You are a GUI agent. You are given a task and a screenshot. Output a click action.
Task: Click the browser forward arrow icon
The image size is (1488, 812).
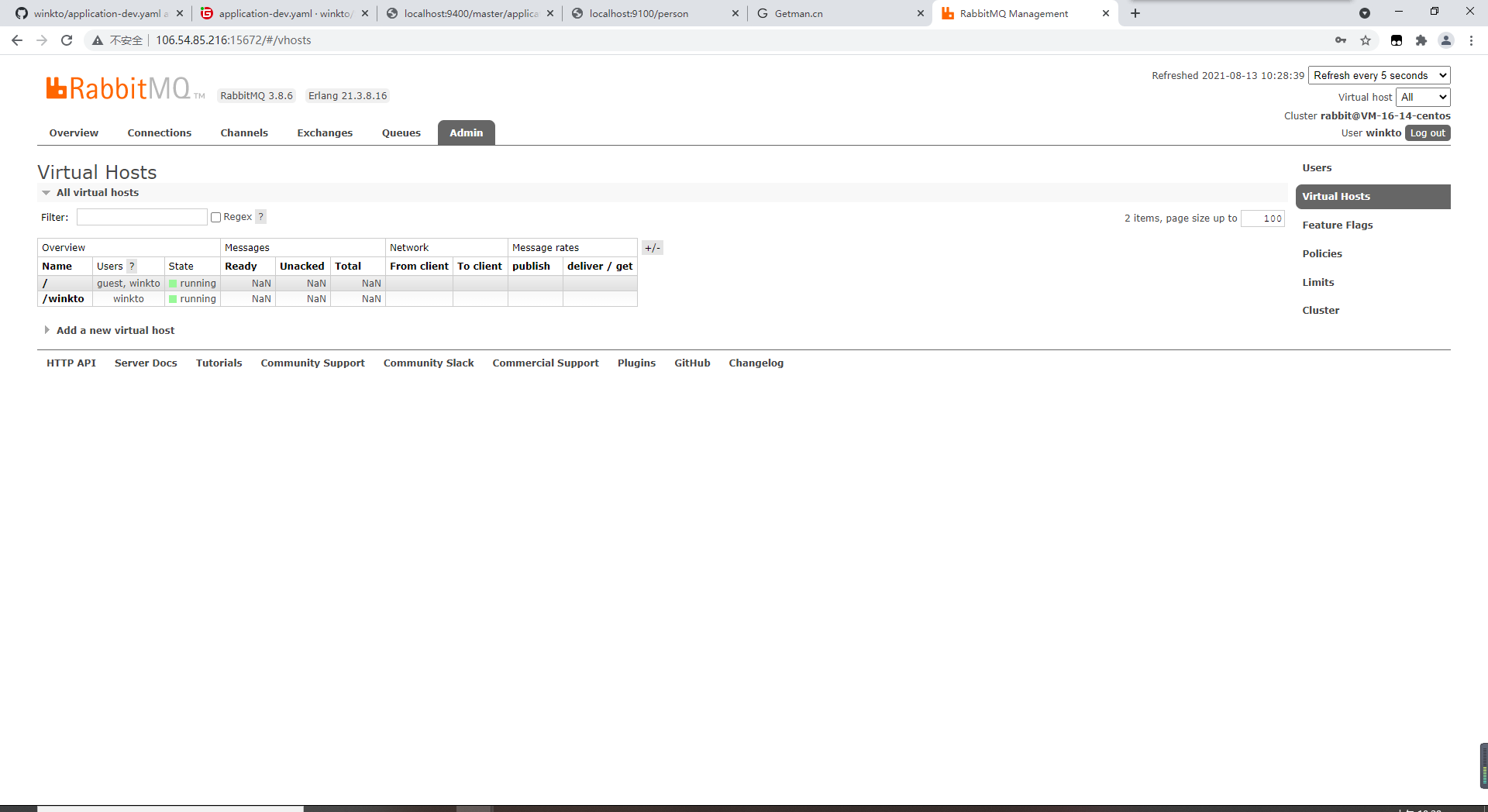[x=42, y=40]
